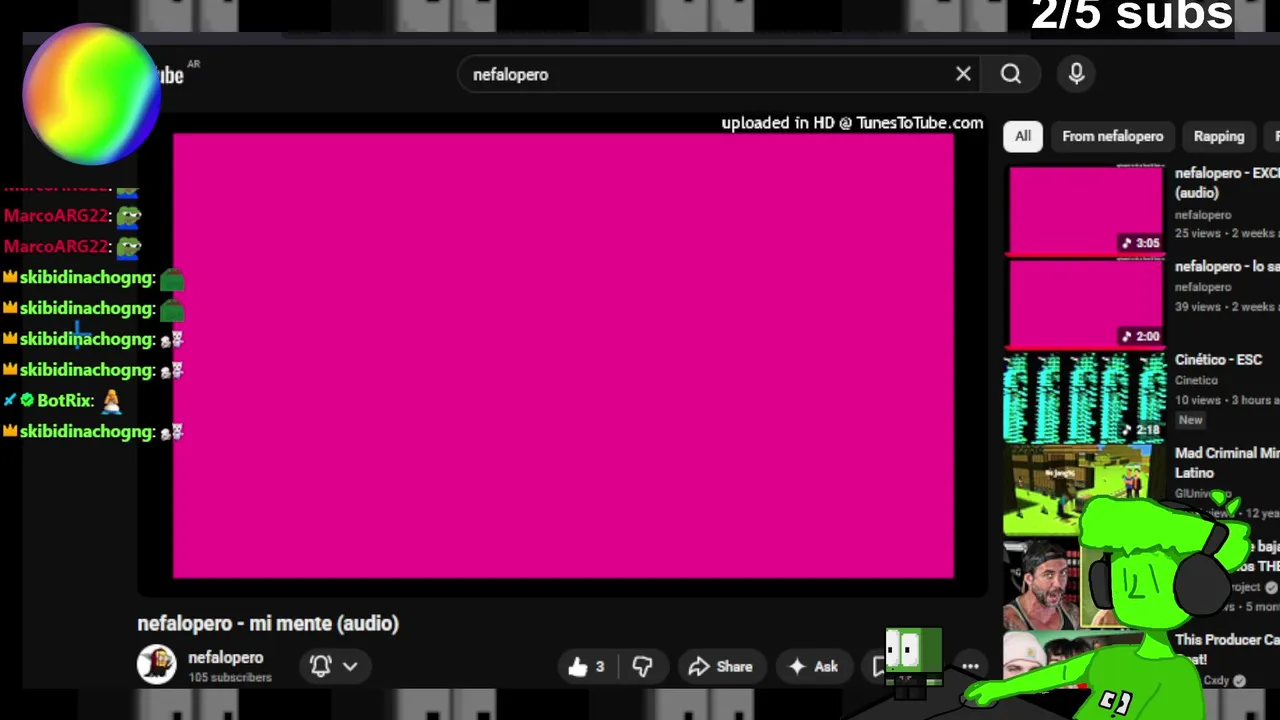Click the '2/5 subs' counter text
Viewport: 1280px width, 720px height.
[1131, 16]
